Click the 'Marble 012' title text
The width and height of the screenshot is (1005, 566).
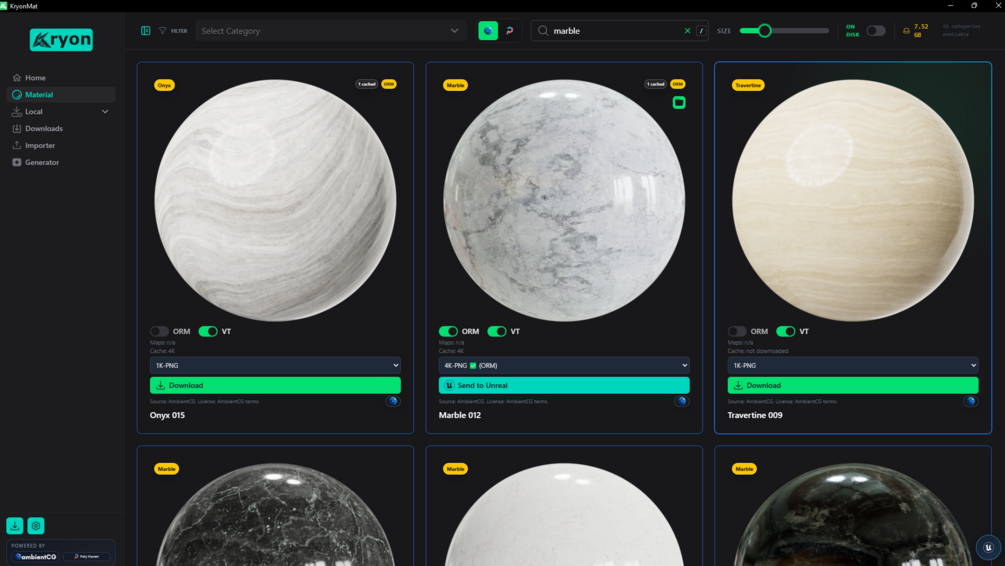click(460, 415)
